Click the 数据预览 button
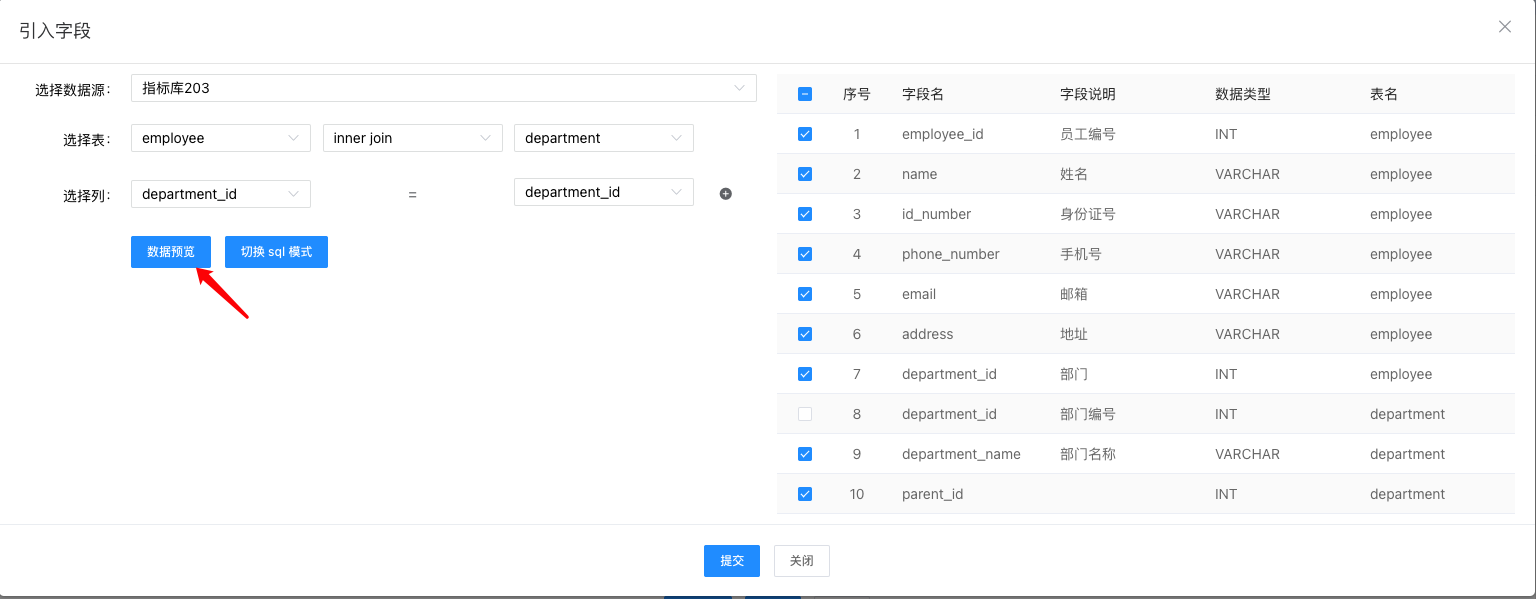Image resolution: width=1536 pixels, height=599 pixels. tap(171, 252)
